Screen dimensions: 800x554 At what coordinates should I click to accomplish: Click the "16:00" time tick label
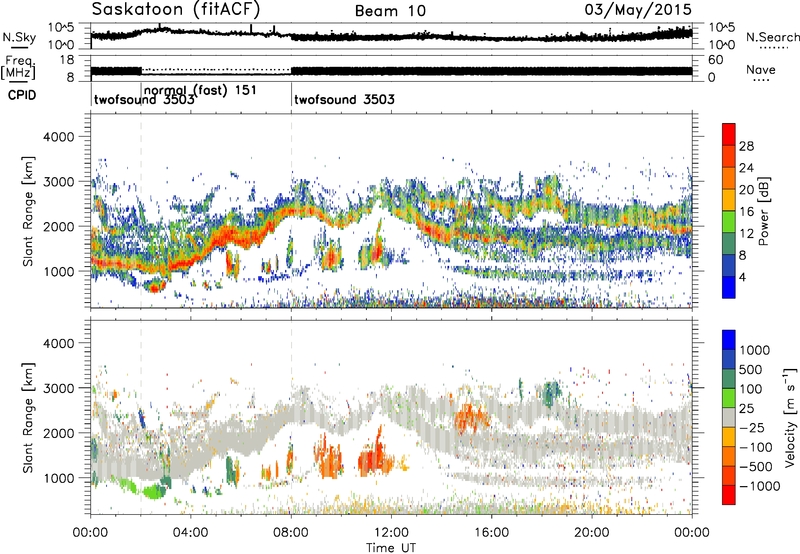point(491,533)
